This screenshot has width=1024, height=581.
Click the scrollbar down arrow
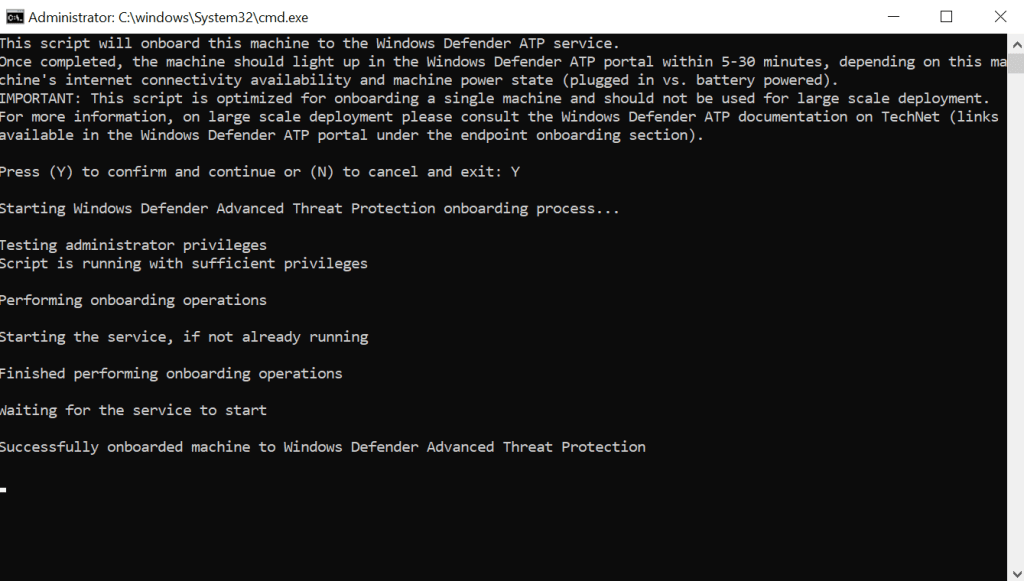pos(1015,573)
